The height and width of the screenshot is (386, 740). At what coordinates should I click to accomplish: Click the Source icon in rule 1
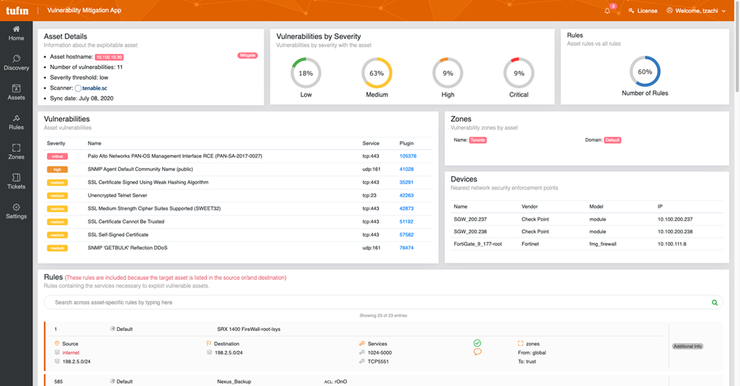[x=57, y=344]
